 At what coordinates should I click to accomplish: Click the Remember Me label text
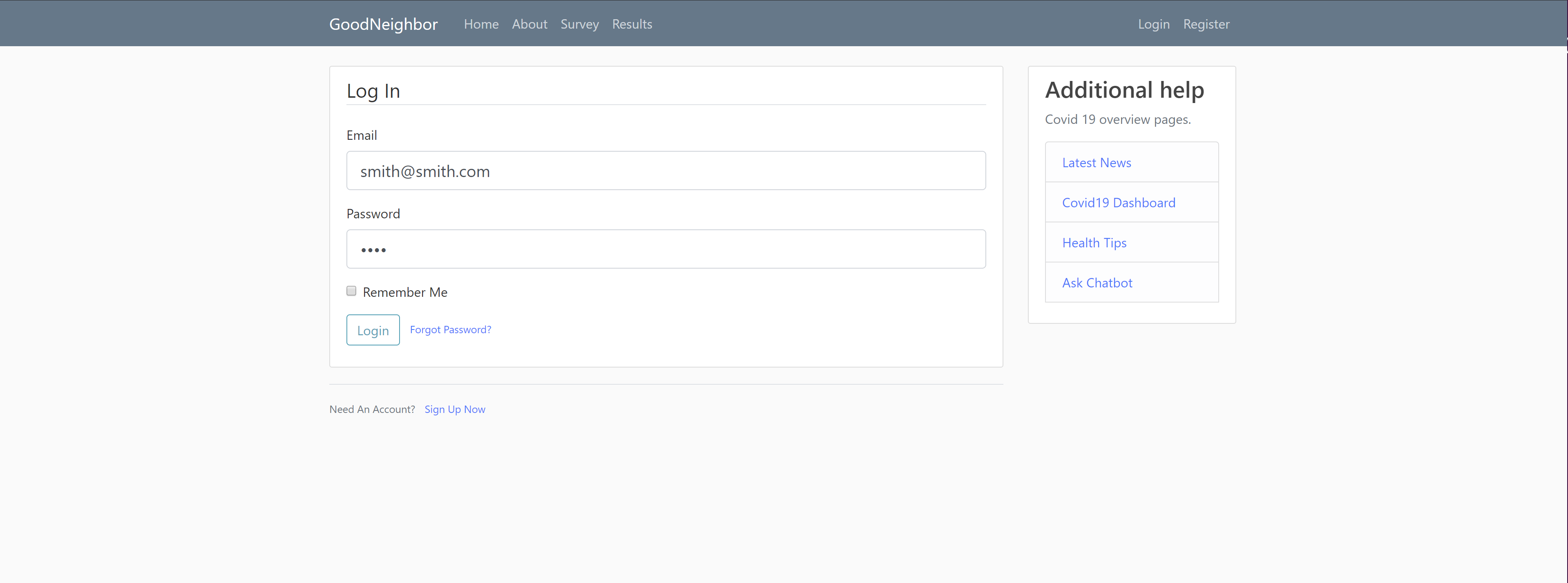pyautogui.click(x=405, y=292)
